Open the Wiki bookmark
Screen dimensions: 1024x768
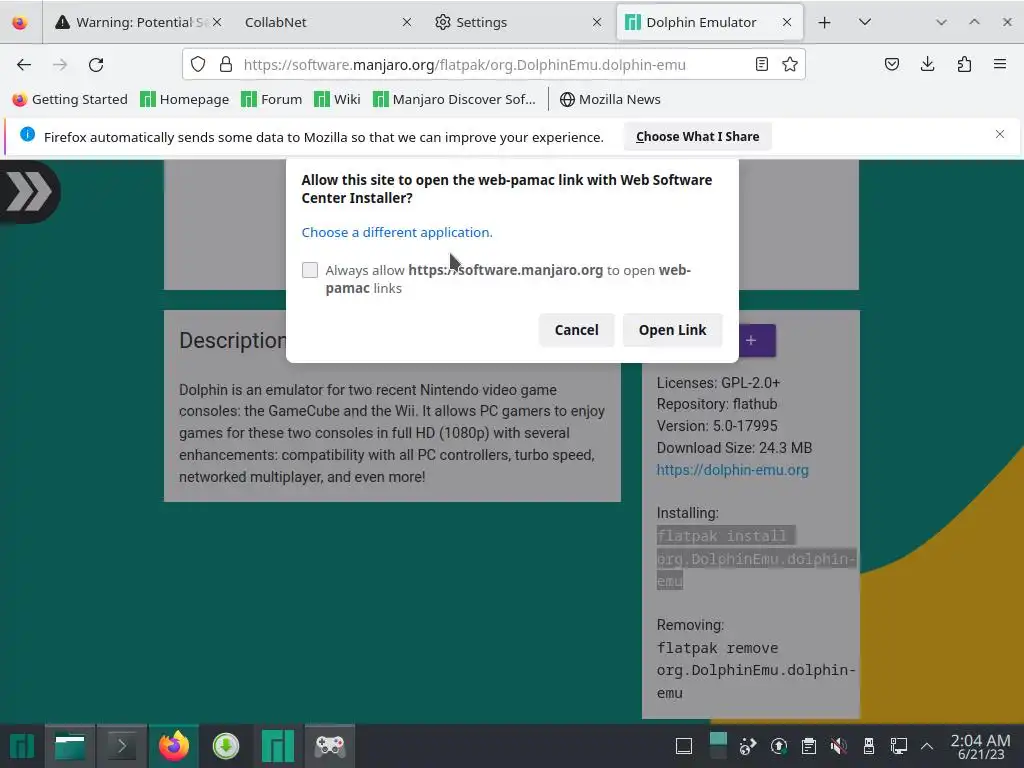337,99
